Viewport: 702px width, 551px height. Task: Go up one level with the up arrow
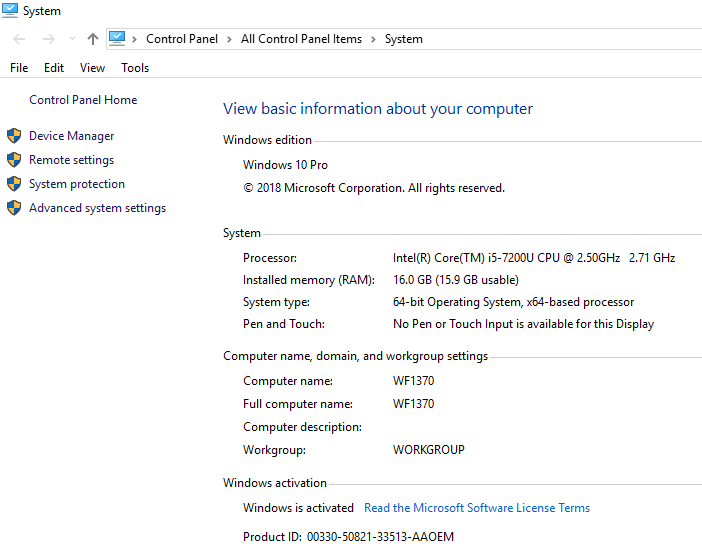click(x=93, y=39)
